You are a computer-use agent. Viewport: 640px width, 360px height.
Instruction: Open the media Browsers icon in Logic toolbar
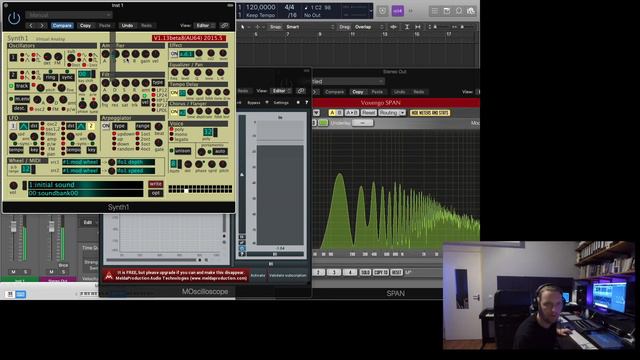tap(471, 11)
